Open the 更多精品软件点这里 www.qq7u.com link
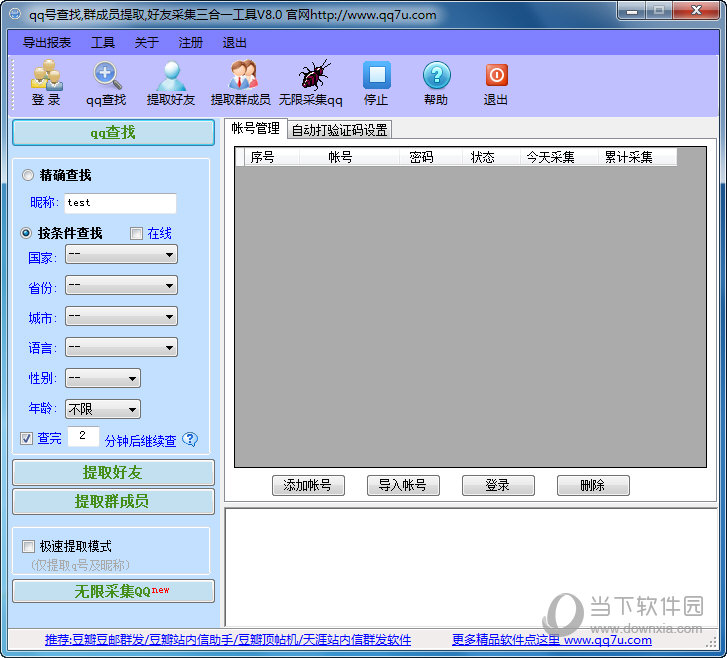The width and height of the screenshot is (727, 658). click(552, 640)
